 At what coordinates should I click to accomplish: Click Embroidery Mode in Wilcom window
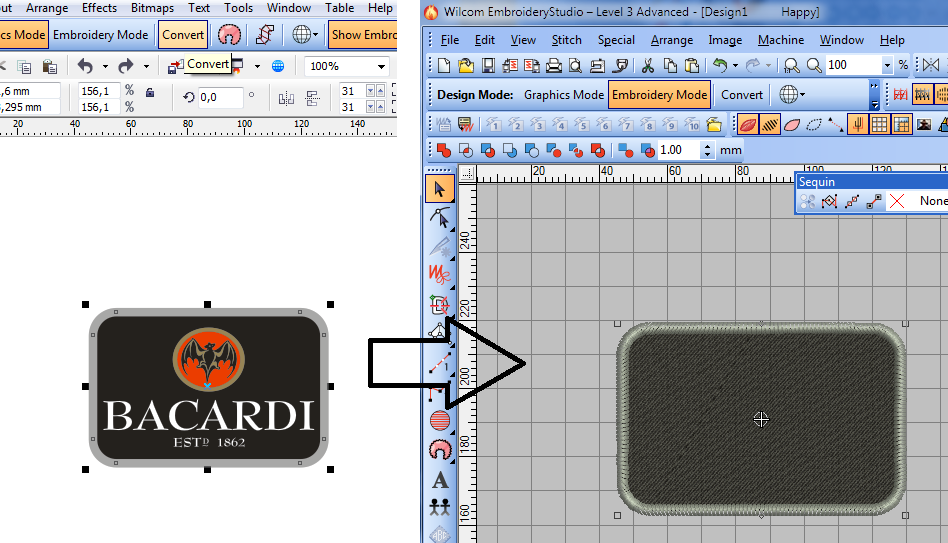[659, 95]
